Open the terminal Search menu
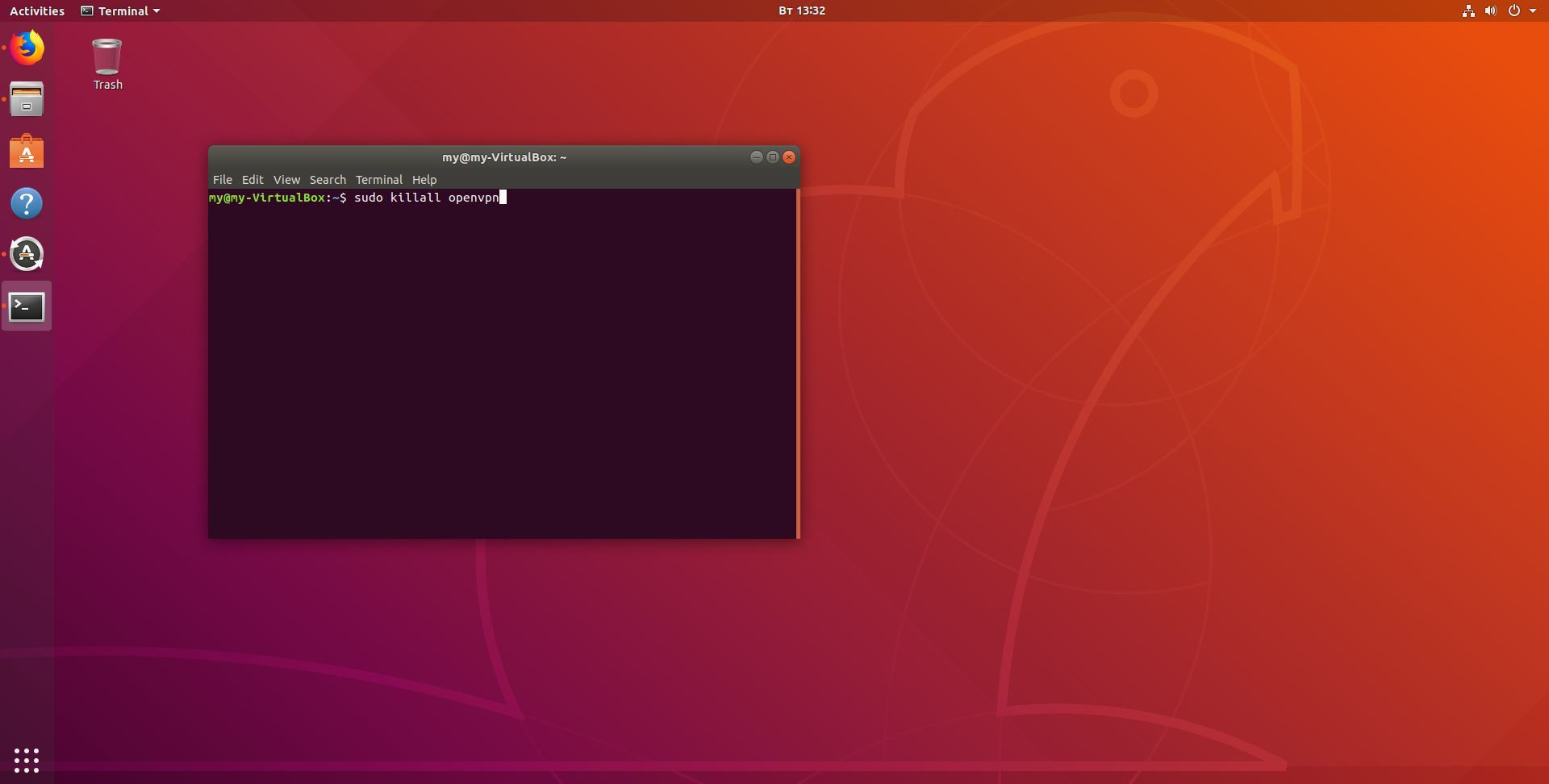Screen dimensions: 1549x784 pos(328,180)
